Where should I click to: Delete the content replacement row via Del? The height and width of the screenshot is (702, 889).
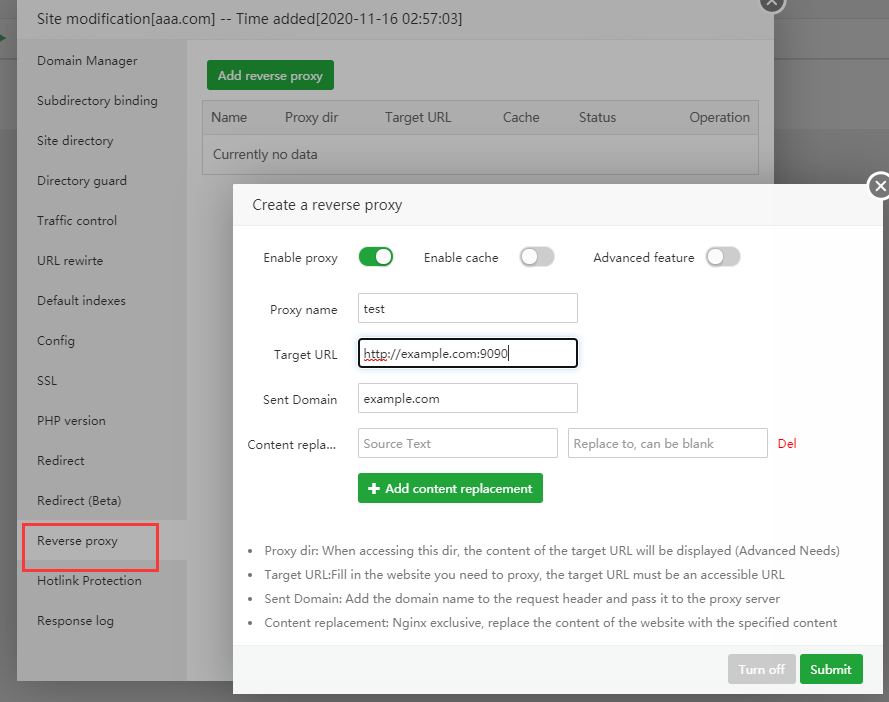pos(787,443)
